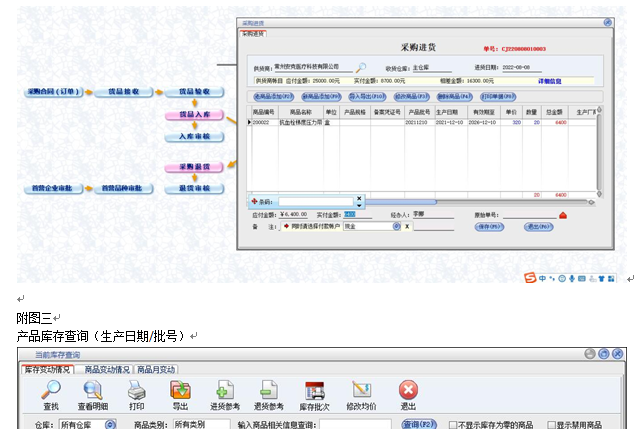Click the 查询(F2) button

pyautogui.click(x=419, y=424)
